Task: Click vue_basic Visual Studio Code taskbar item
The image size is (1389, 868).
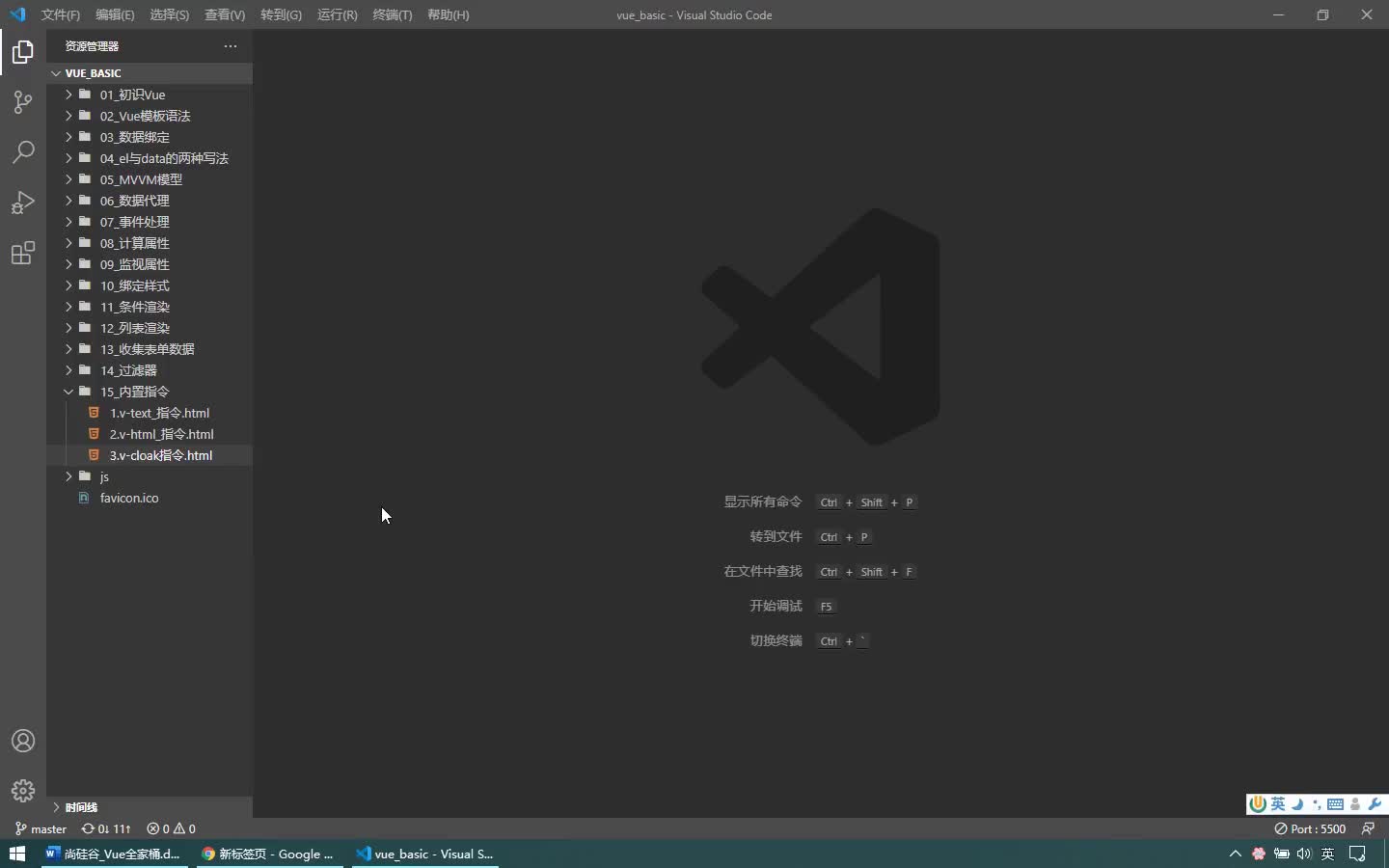Action: pos(424,854)
